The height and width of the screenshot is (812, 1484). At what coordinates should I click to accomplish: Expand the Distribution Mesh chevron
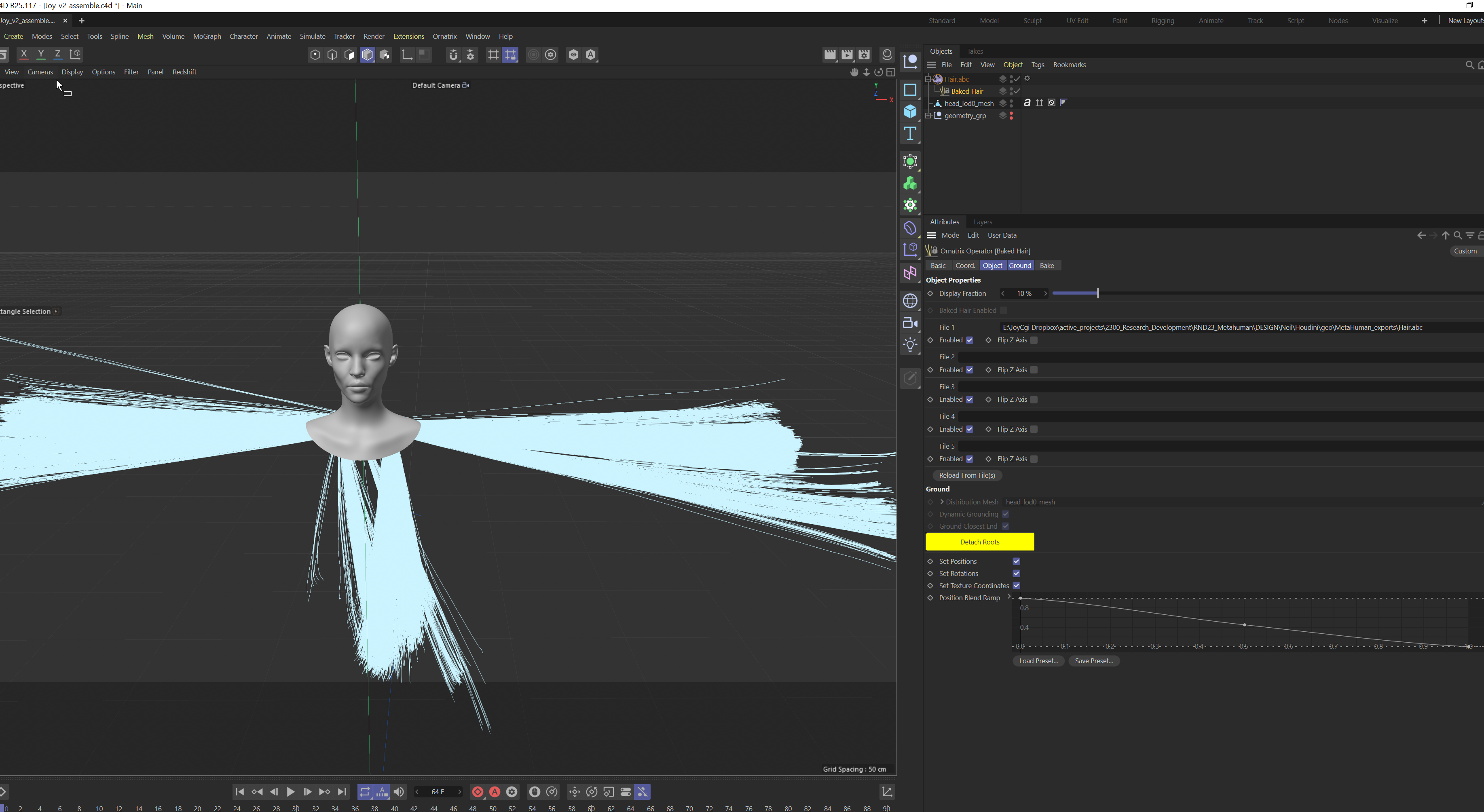pos(942,502)
